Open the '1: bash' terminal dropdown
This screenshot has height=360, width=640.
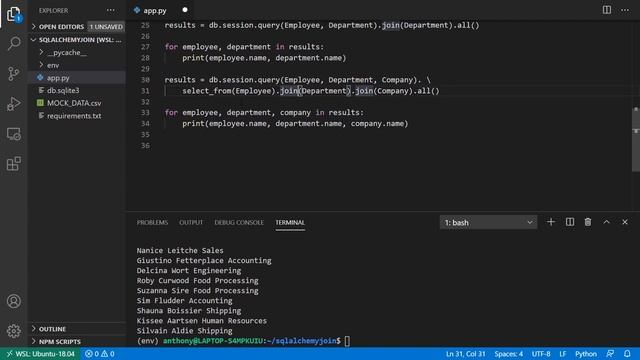[488, 222]
